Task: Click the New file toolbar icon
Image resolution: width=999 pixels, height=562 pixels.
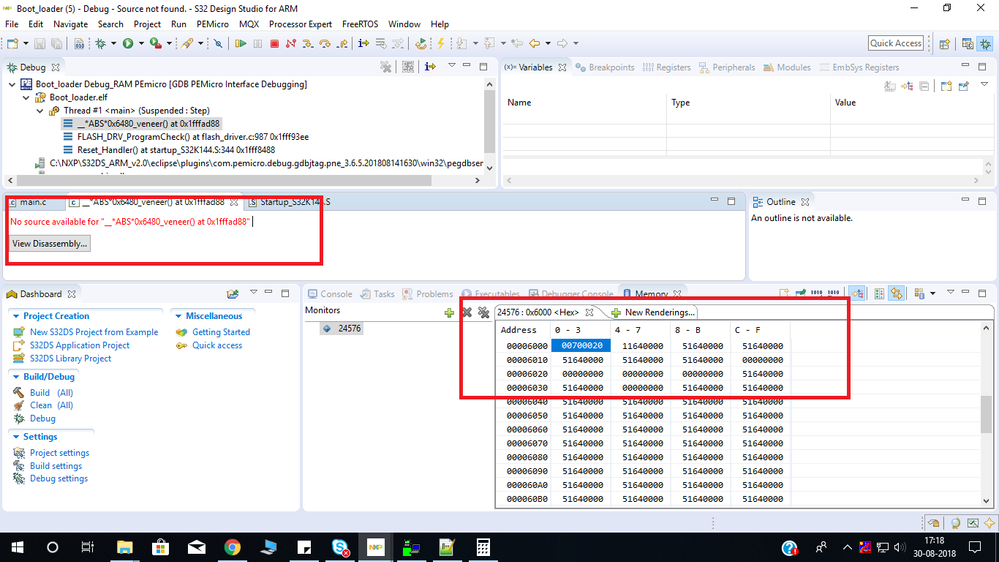Action: tap(13, 43)
